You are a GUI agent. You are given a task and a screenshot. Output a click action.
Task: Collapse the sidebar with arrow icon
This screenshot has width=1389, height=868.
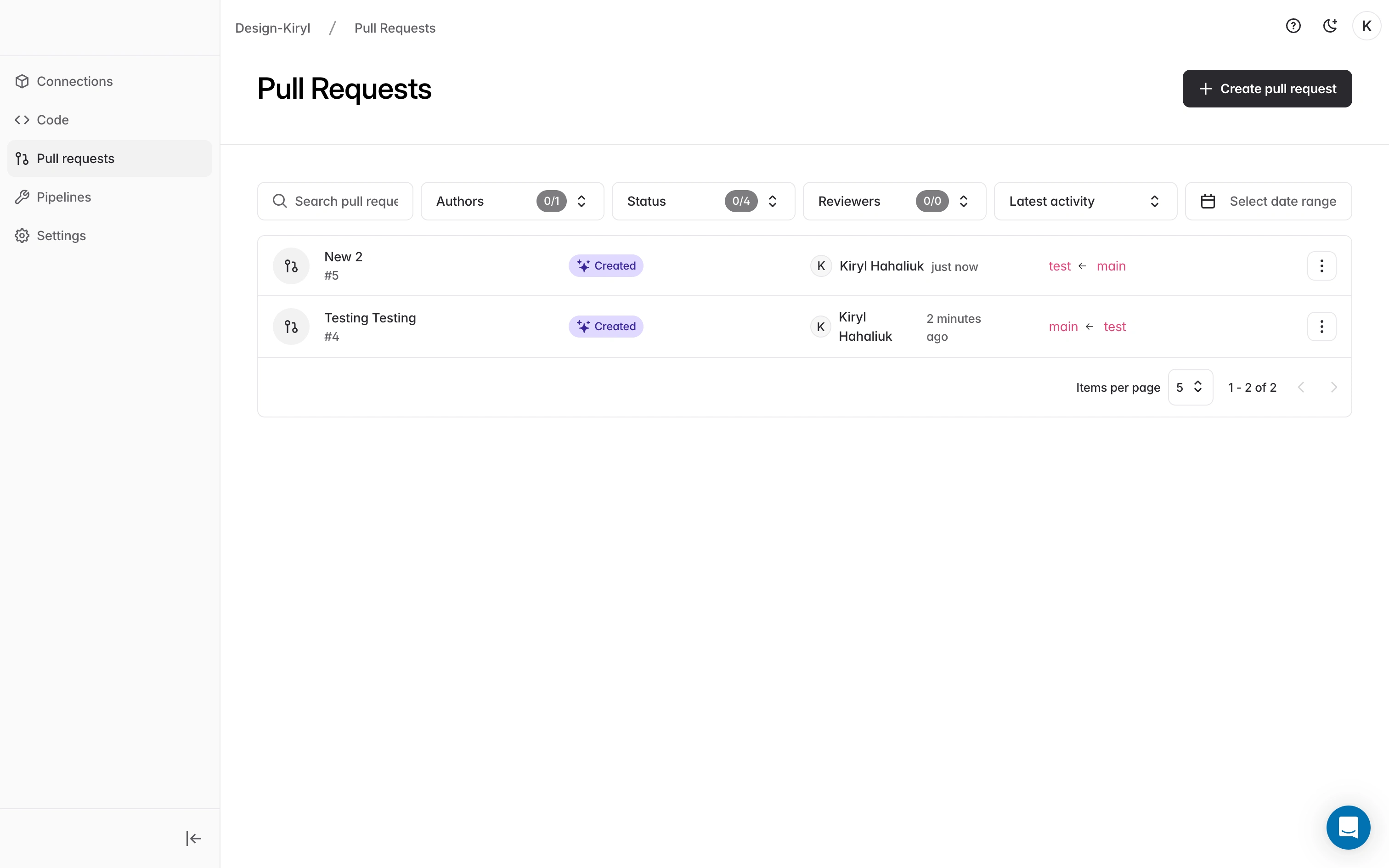coord(193,839)
